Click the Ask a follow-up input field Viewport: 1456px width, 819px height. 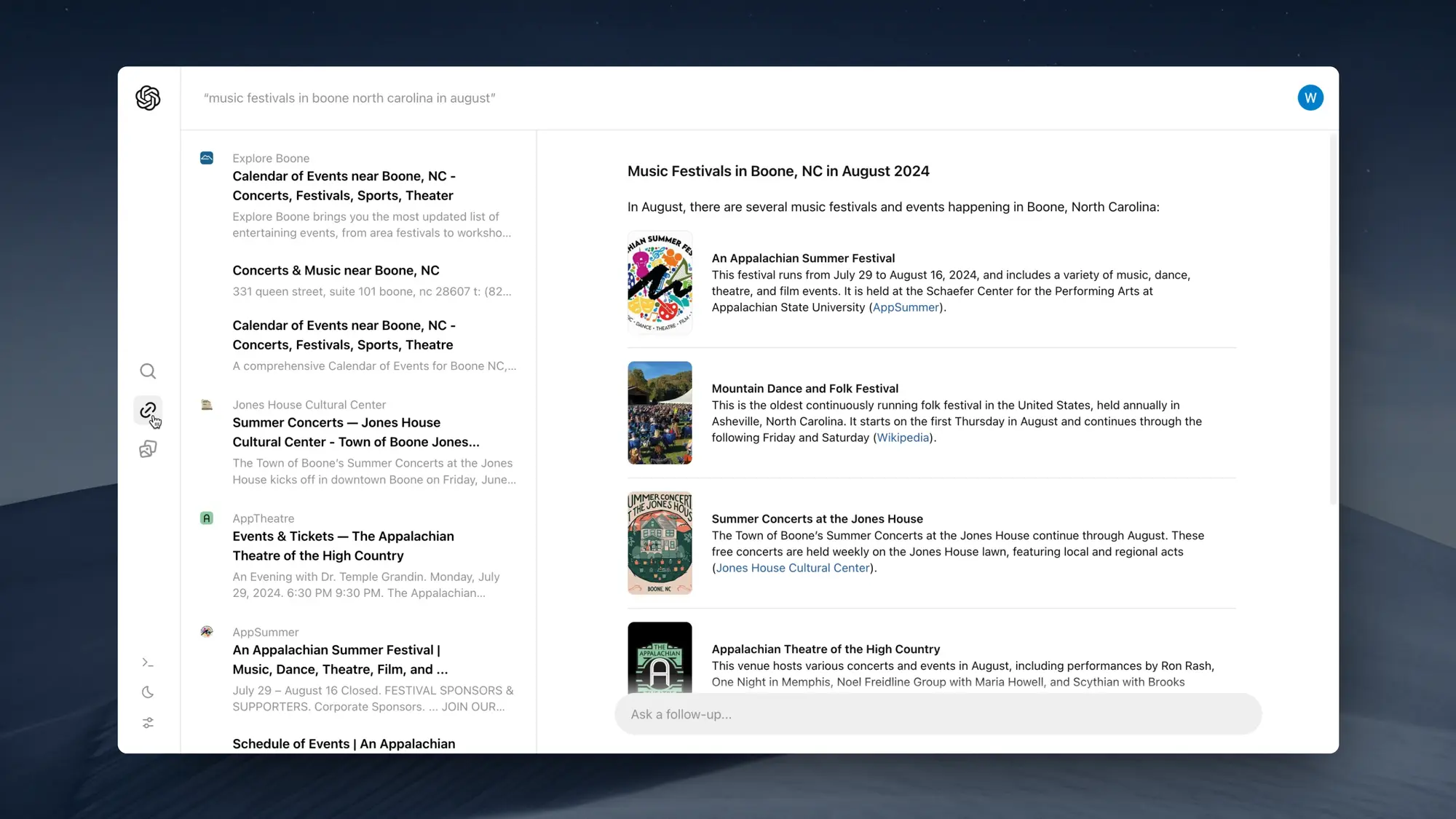938,714
